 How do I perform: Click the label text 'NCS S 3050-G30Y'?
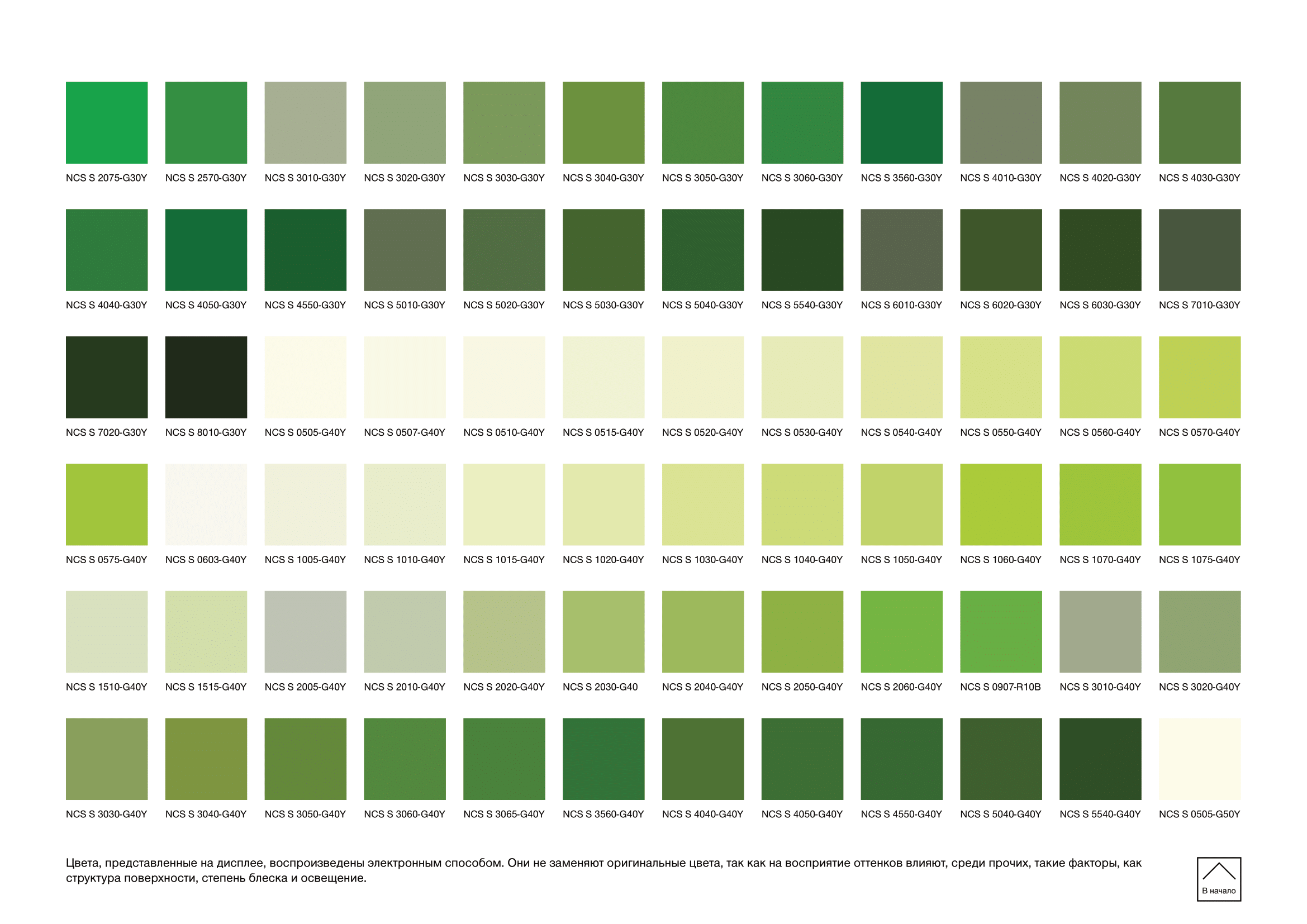click(702, 178)
